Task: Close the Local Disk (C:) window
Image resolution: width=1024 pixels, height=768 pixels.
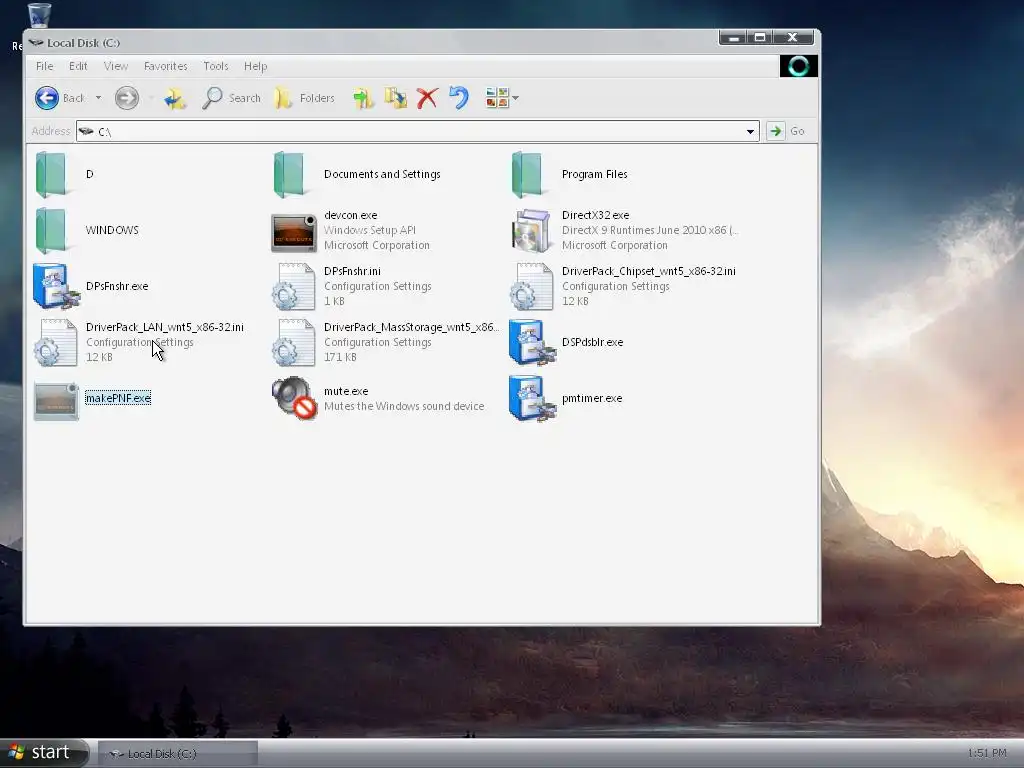Action: coord(793,38)
